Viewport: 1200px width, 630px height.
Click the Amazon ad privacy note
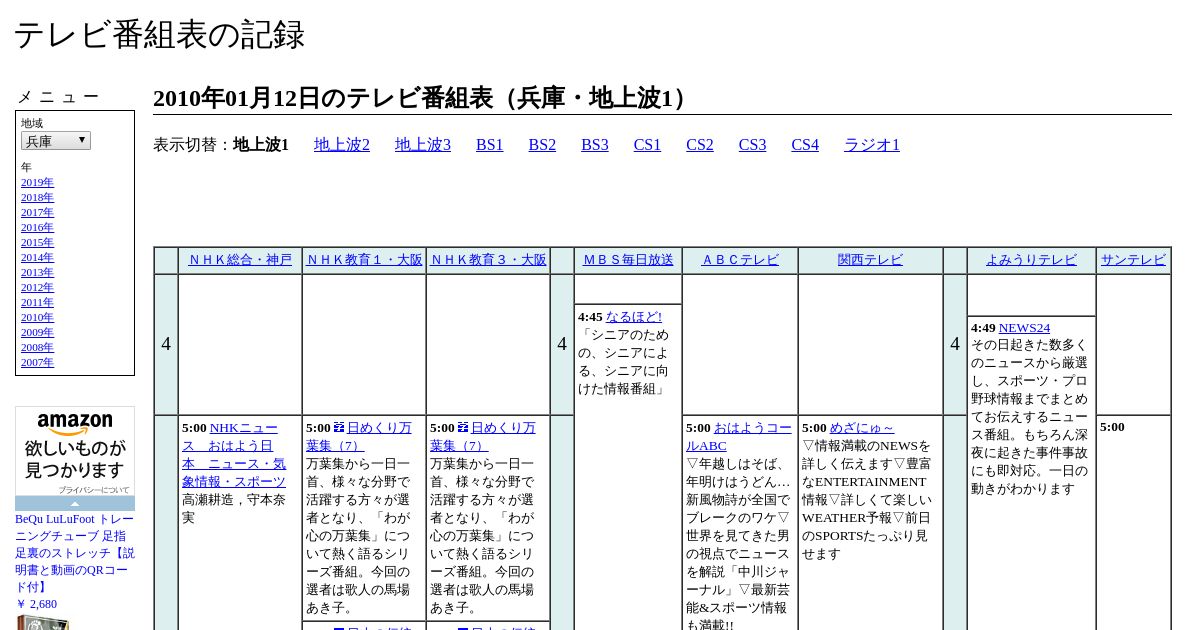pyautogui.click(x=93, y=490)
